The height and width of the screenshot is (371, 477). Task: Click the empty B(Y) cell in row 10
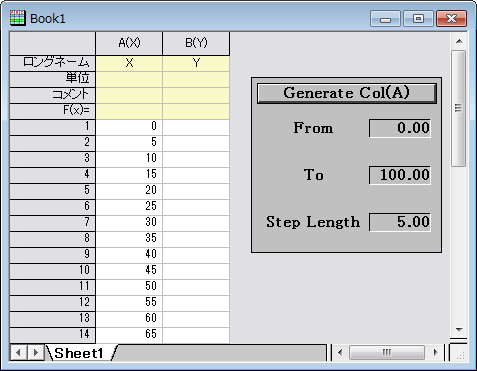point(196,271)
